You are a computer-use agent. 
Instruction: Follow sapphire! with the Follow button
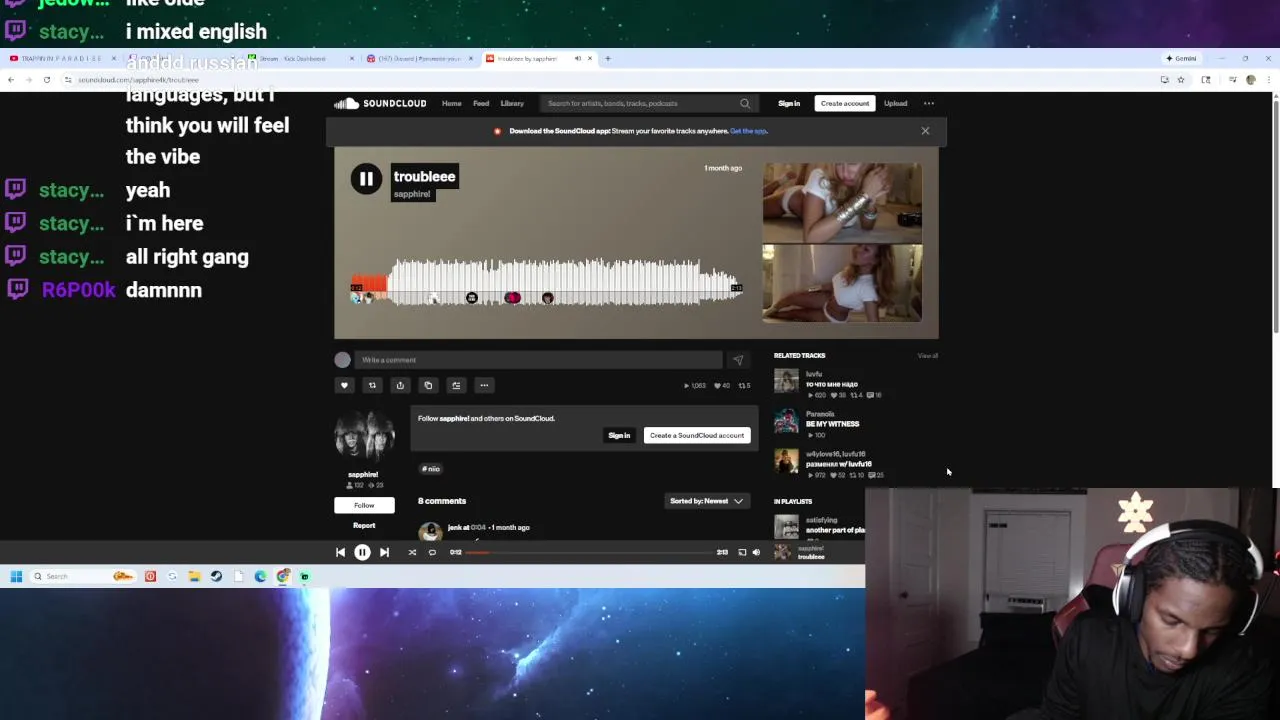click(x=364, y=505)
